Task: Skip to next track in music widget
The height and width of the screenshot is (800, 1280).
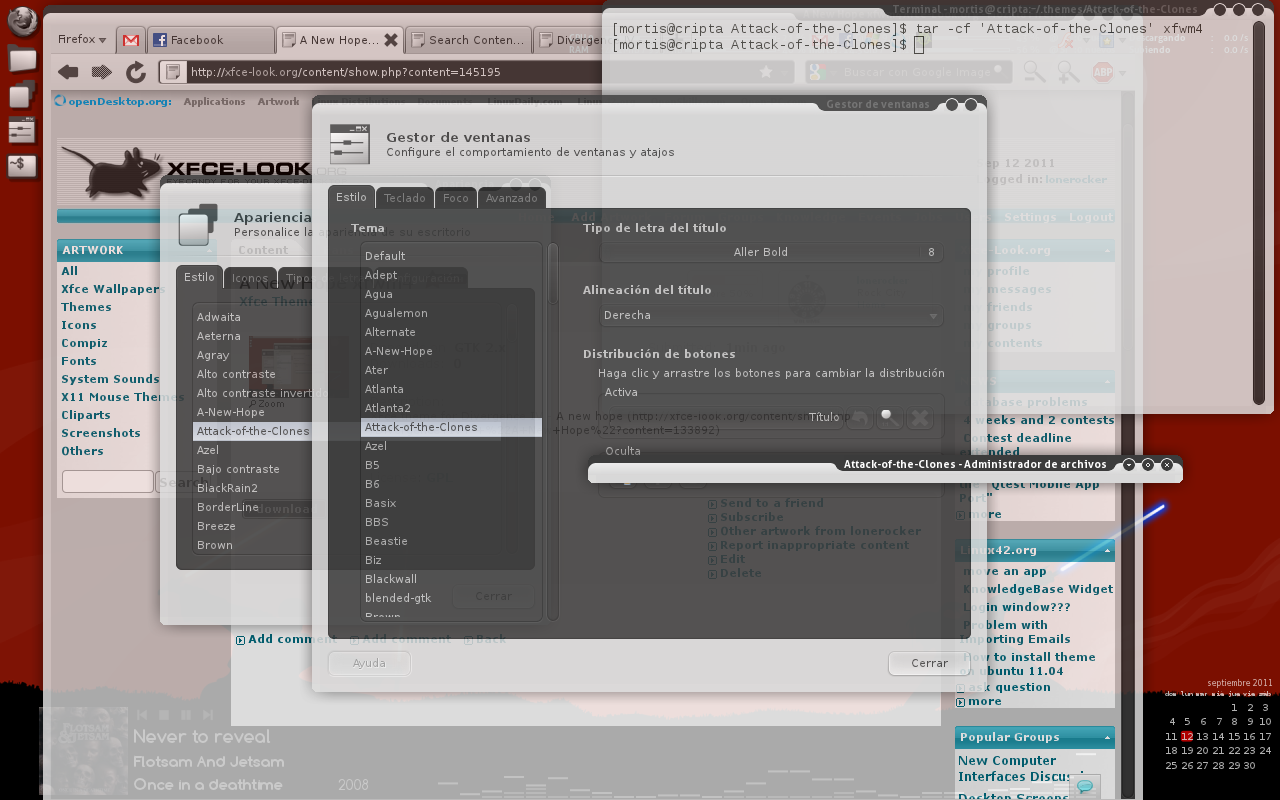Action: (x=208, y=715)
